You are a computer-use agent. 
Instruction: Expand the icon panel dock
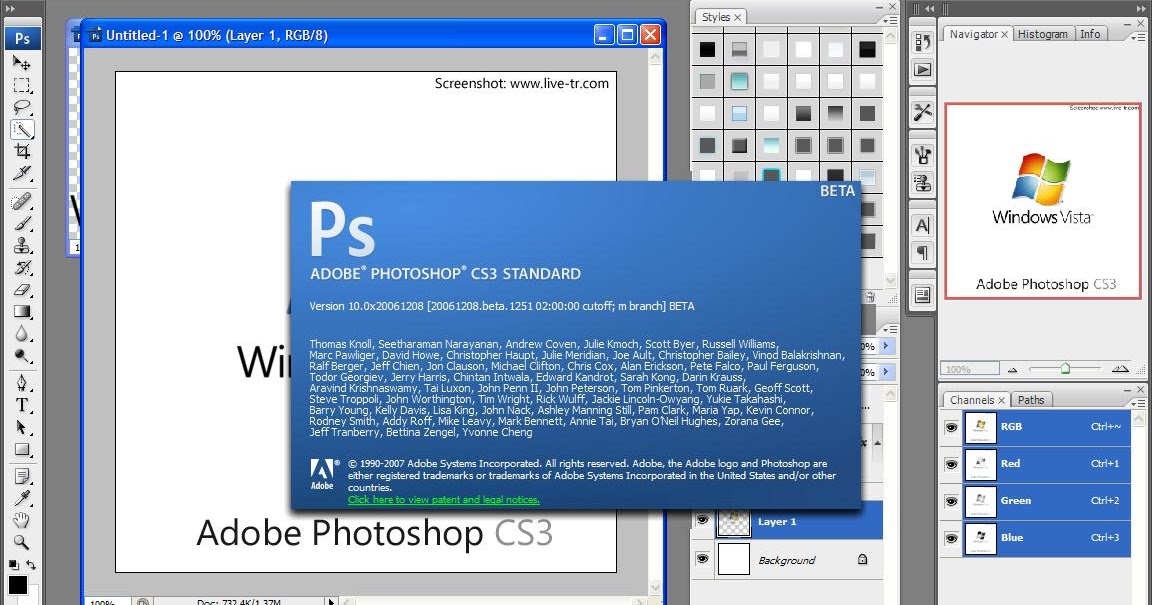pyautogui.click(x=929, y=8)
